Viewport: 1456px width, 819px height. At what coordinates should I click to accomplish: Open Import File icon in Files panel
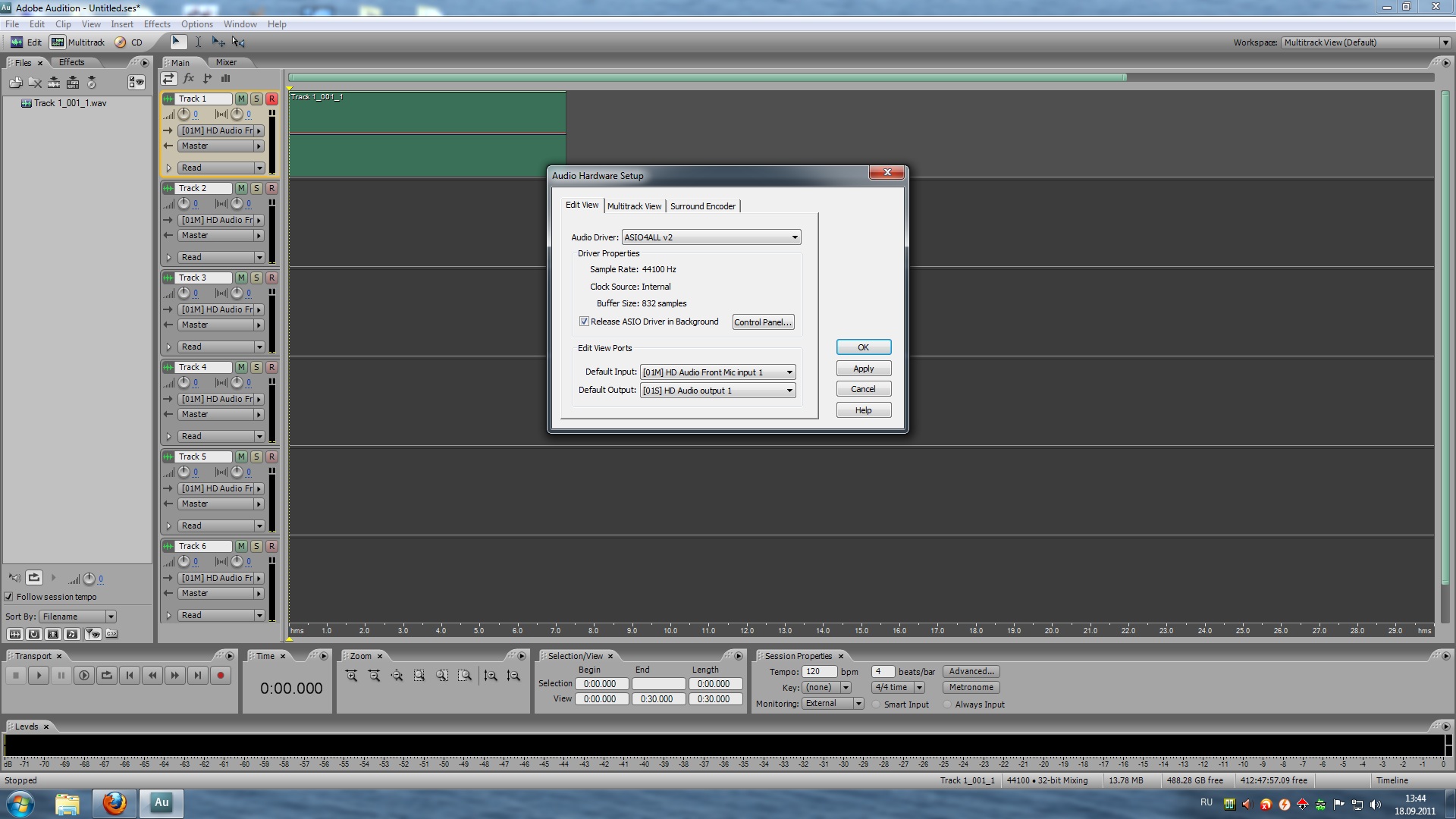15,82
